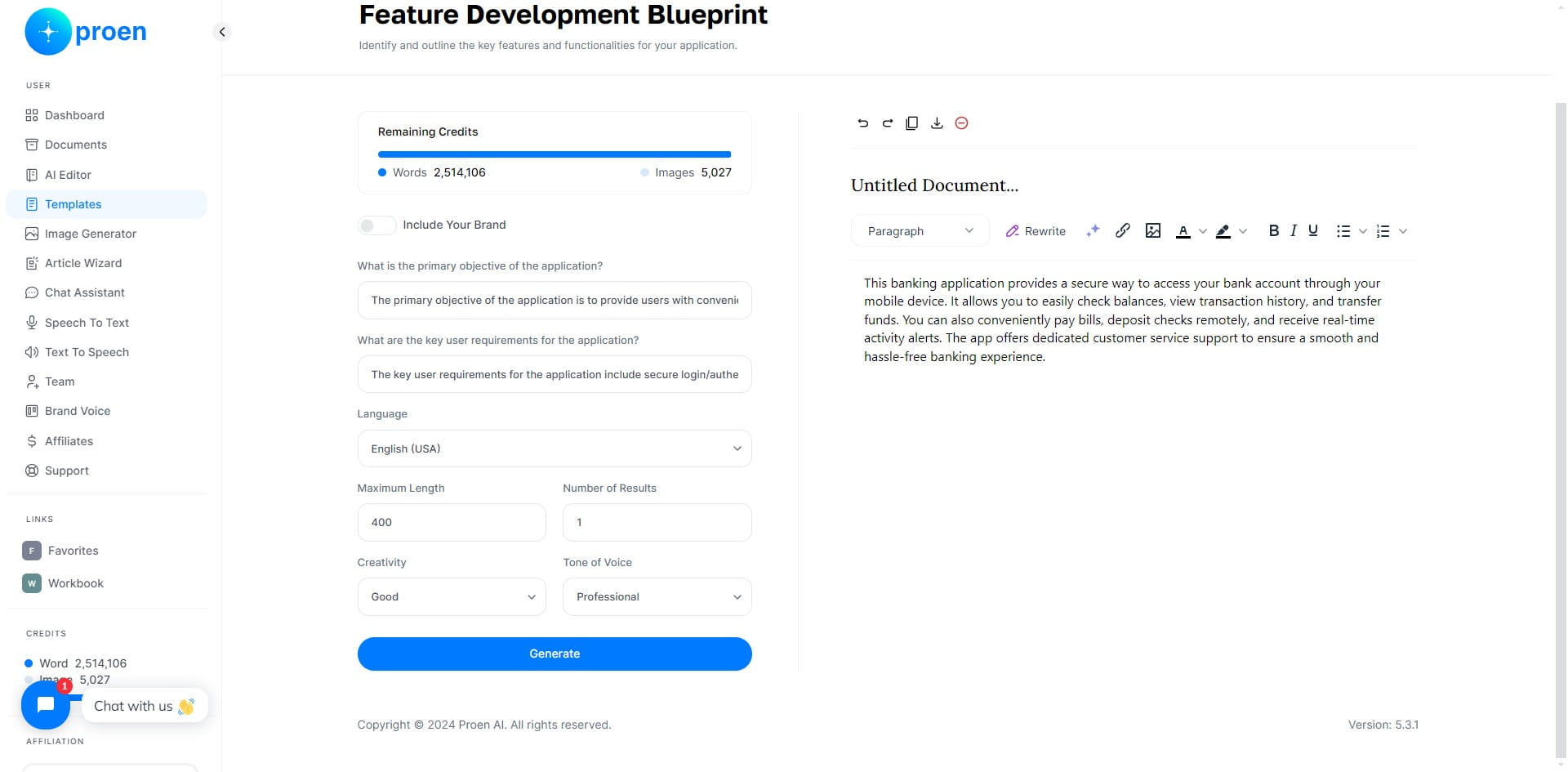1568x772 pixels.
Task: Click the Images 5,027 credits value
Action: [x=686, y=172]
